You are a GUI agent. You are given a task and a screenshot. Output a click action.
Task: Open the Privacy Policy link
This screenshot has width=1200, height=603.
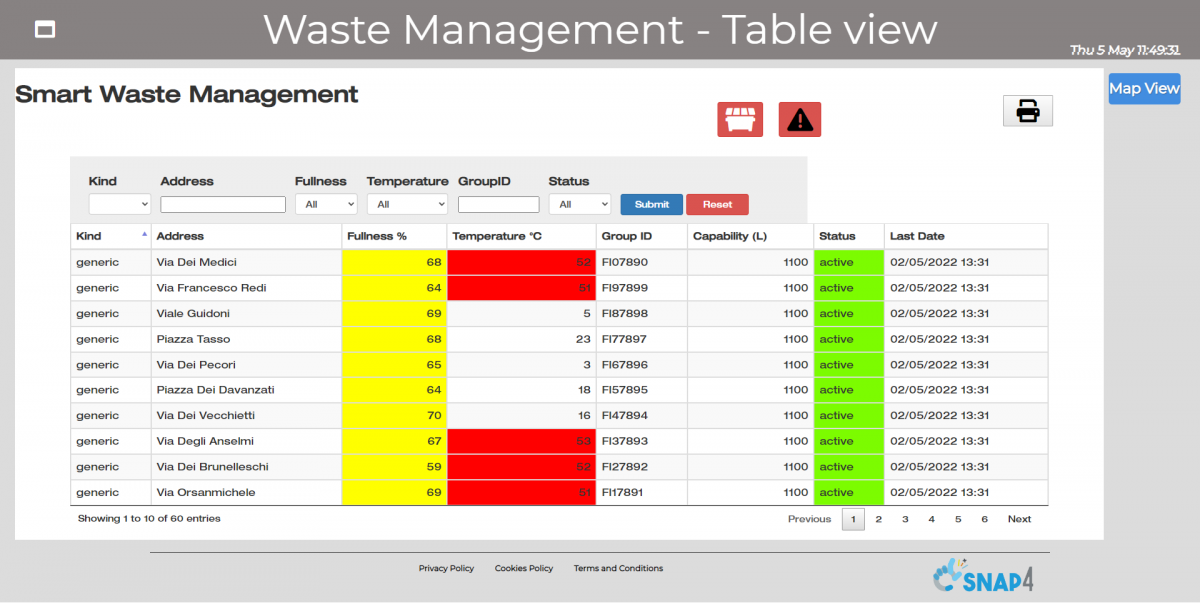point(446,568)
